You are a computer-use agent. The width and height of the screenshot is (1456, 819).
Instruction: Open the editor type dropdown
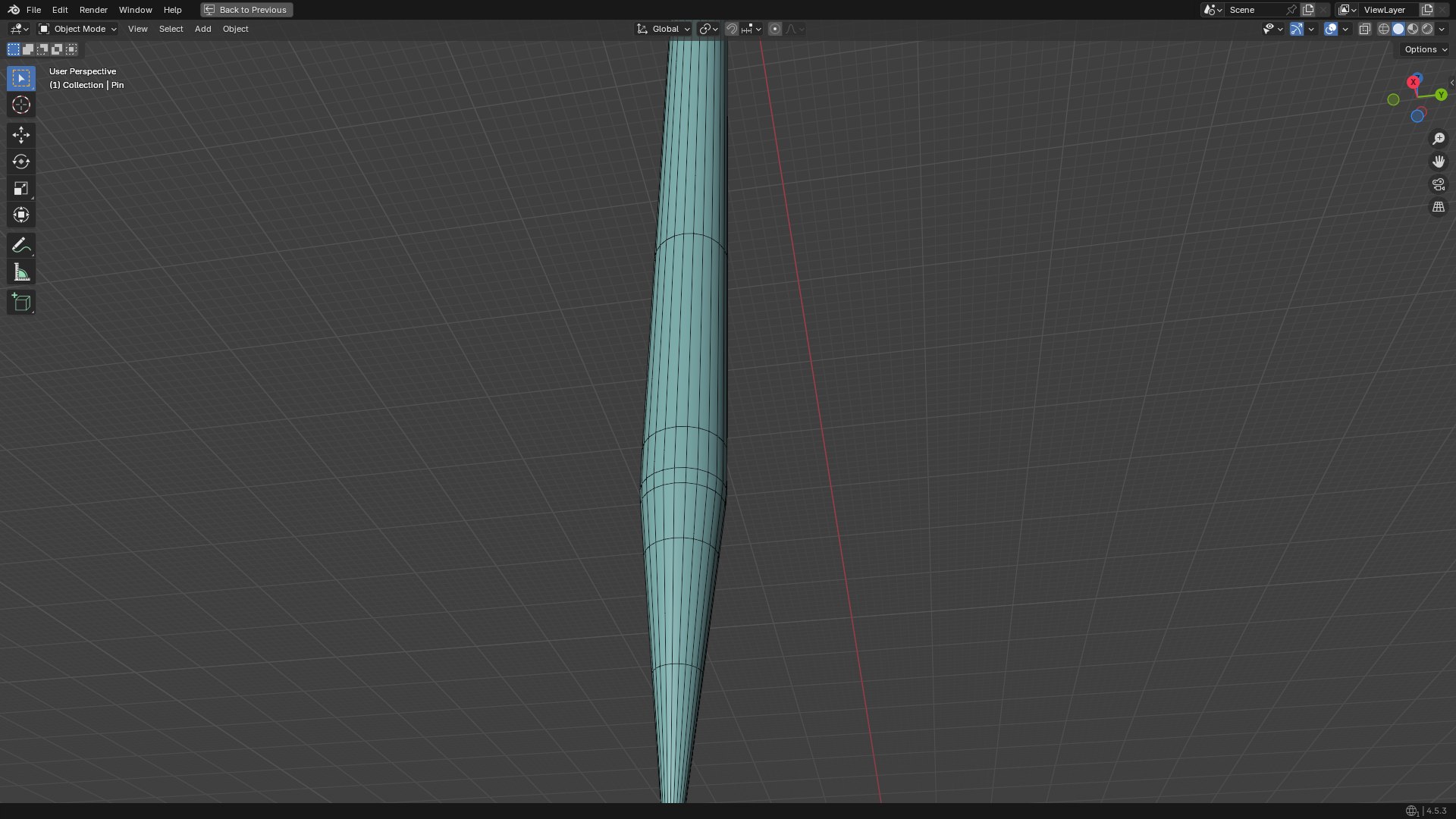click(x=19, y=29)
